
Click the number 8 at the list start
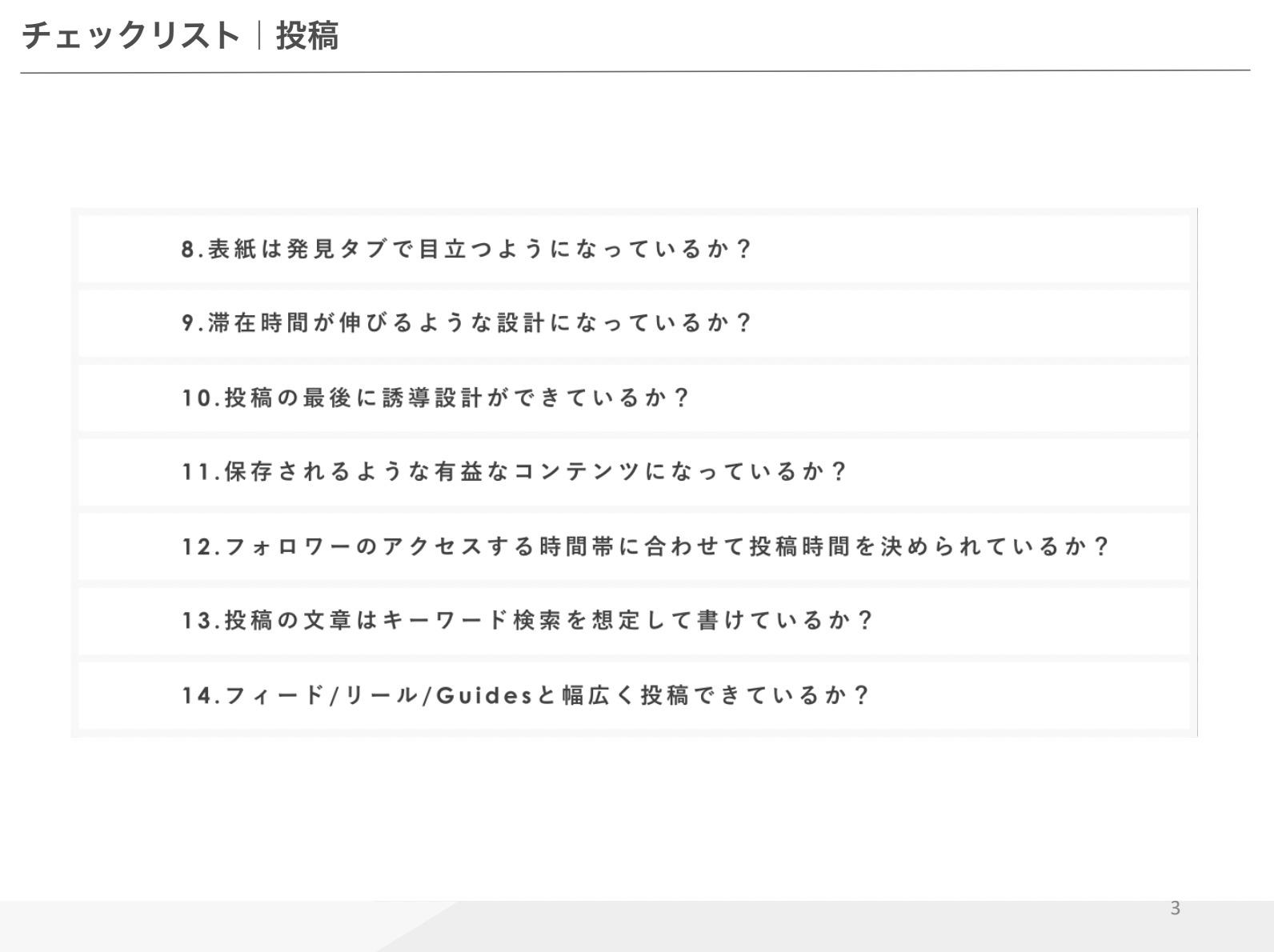pos(188,249)
